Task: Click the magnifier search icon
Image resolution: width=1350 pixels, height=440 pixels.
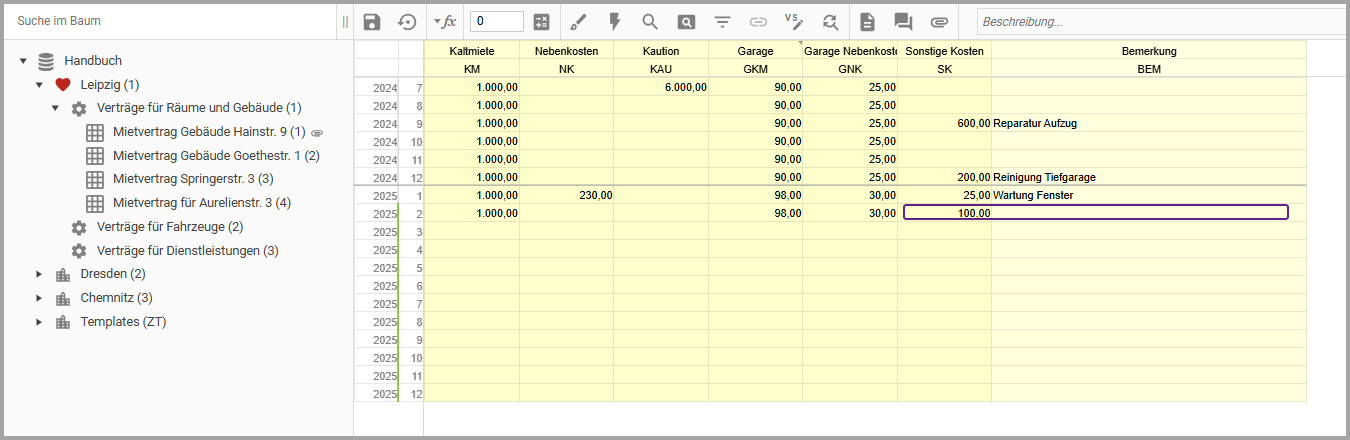Action: click(650, 22)
